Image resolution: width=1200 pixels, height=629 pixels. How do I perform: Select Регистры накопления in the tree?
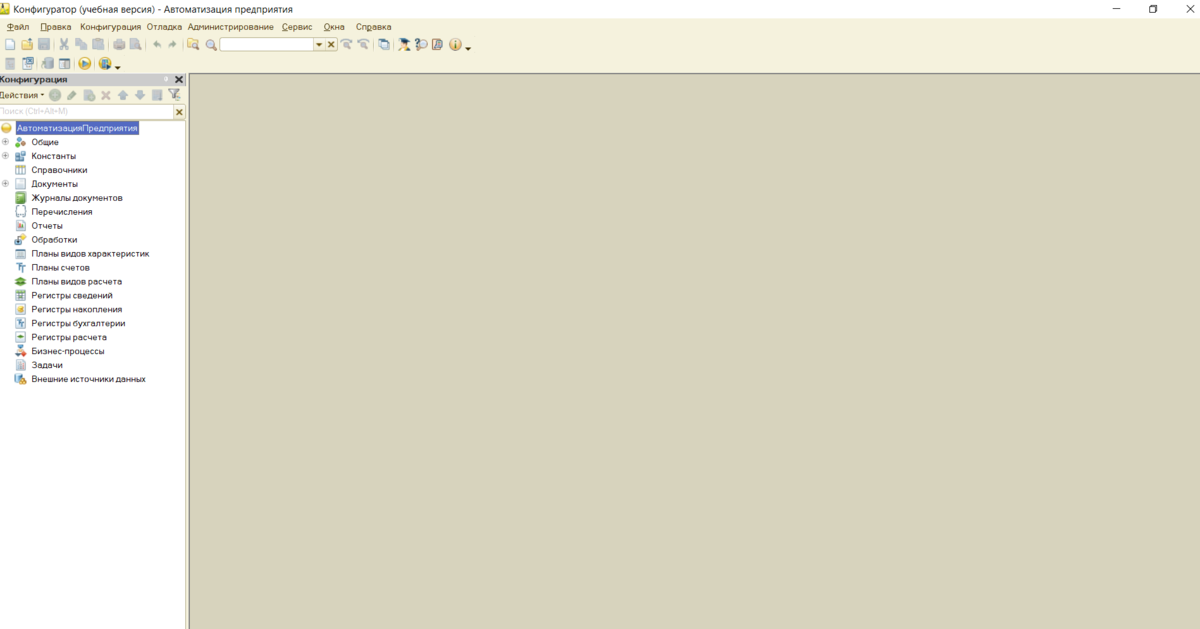[77, 310]
